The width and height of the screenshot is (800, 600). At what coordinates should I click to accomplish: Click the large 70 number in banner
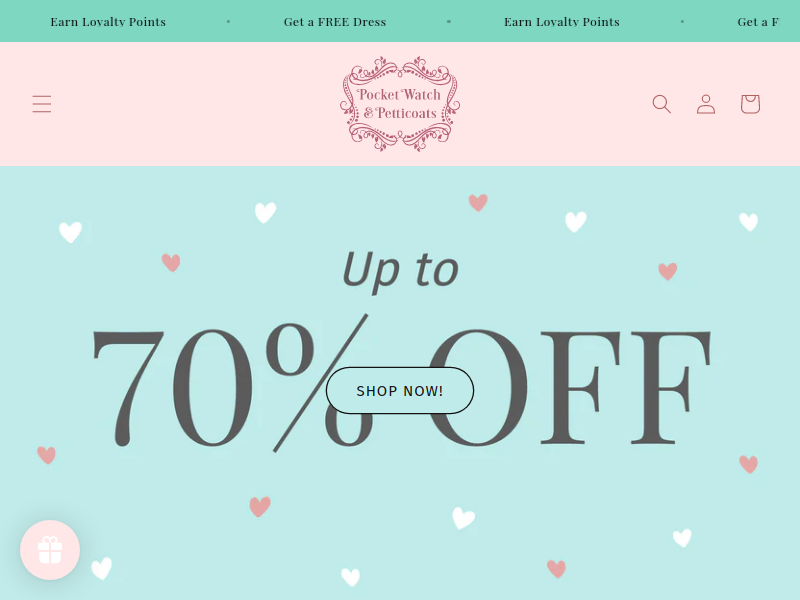point(171,388)
